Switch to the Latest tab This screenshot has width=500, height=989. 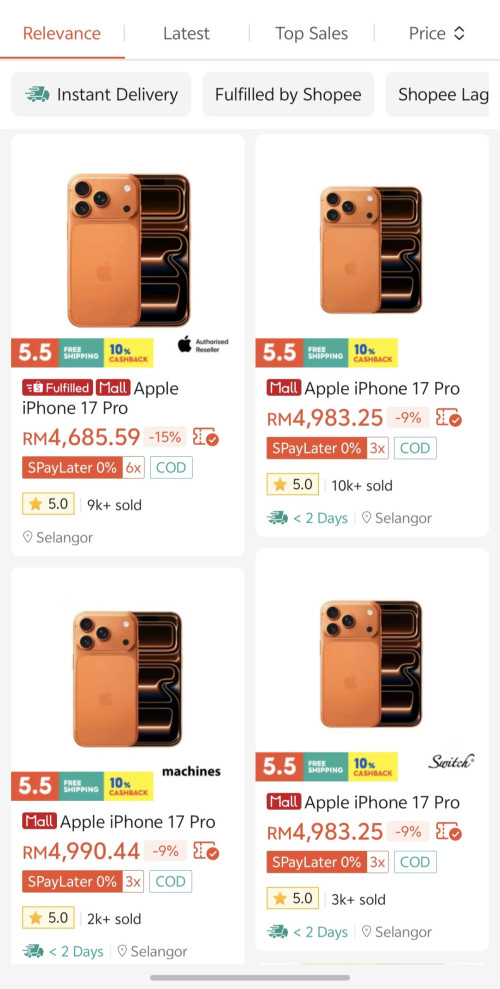click(187, 33)
